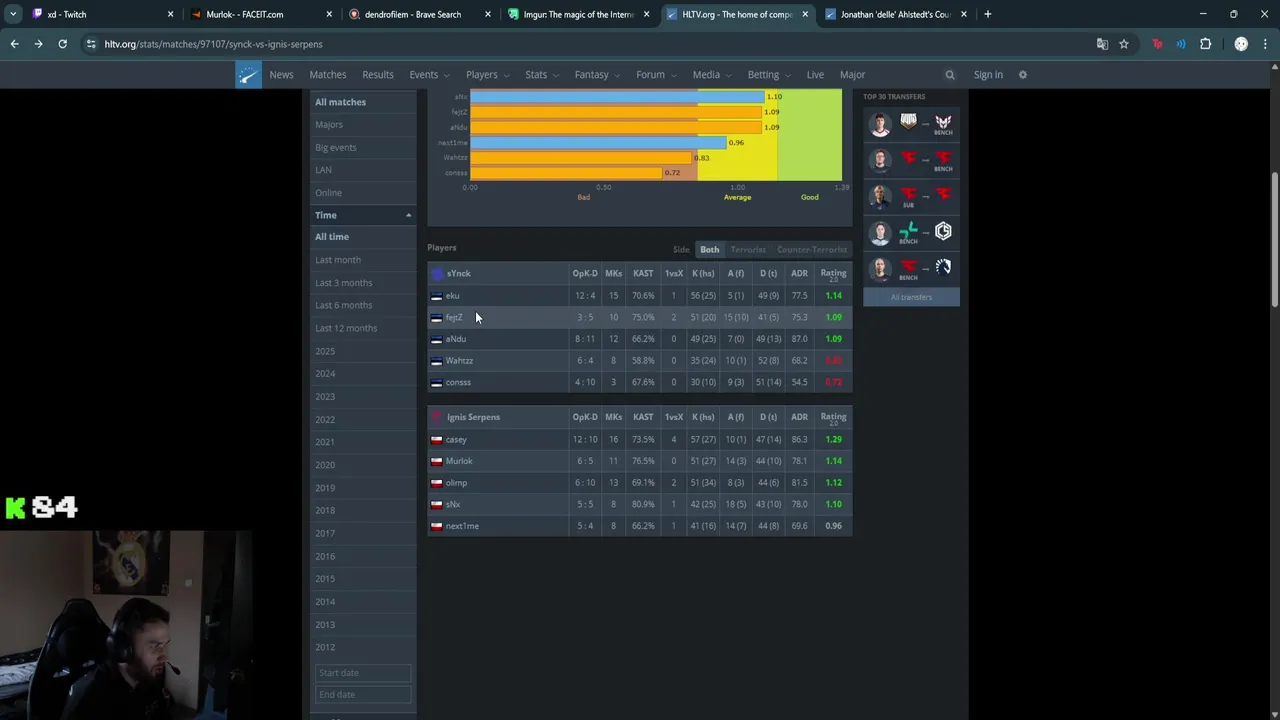
Task: Click the All transfers button
Action: [911, 297]
